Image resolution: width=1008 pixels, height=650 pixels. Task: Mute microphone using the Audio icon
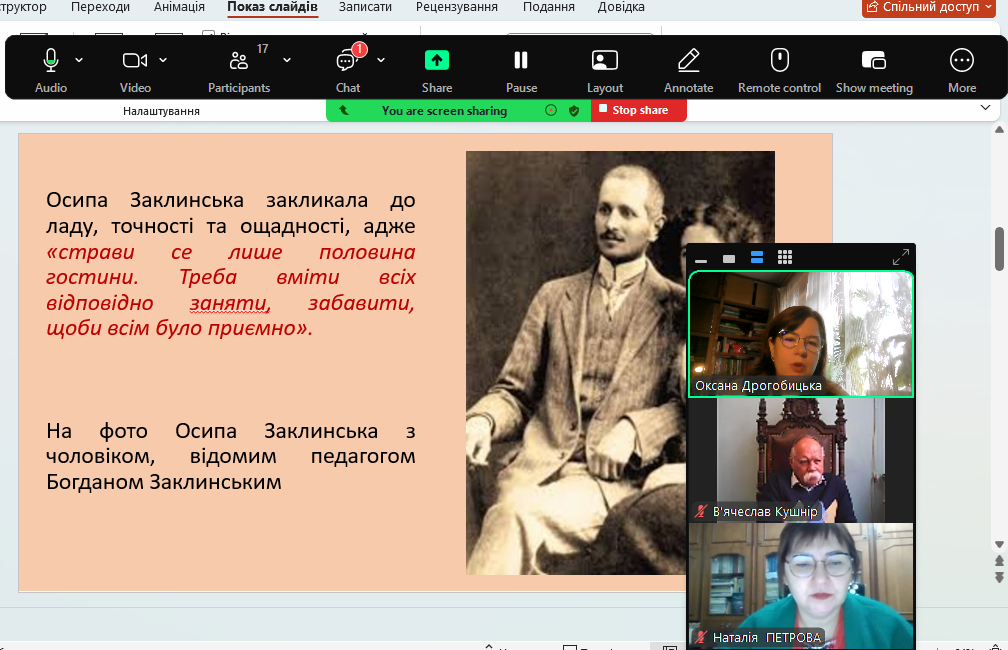click(51, 61)
